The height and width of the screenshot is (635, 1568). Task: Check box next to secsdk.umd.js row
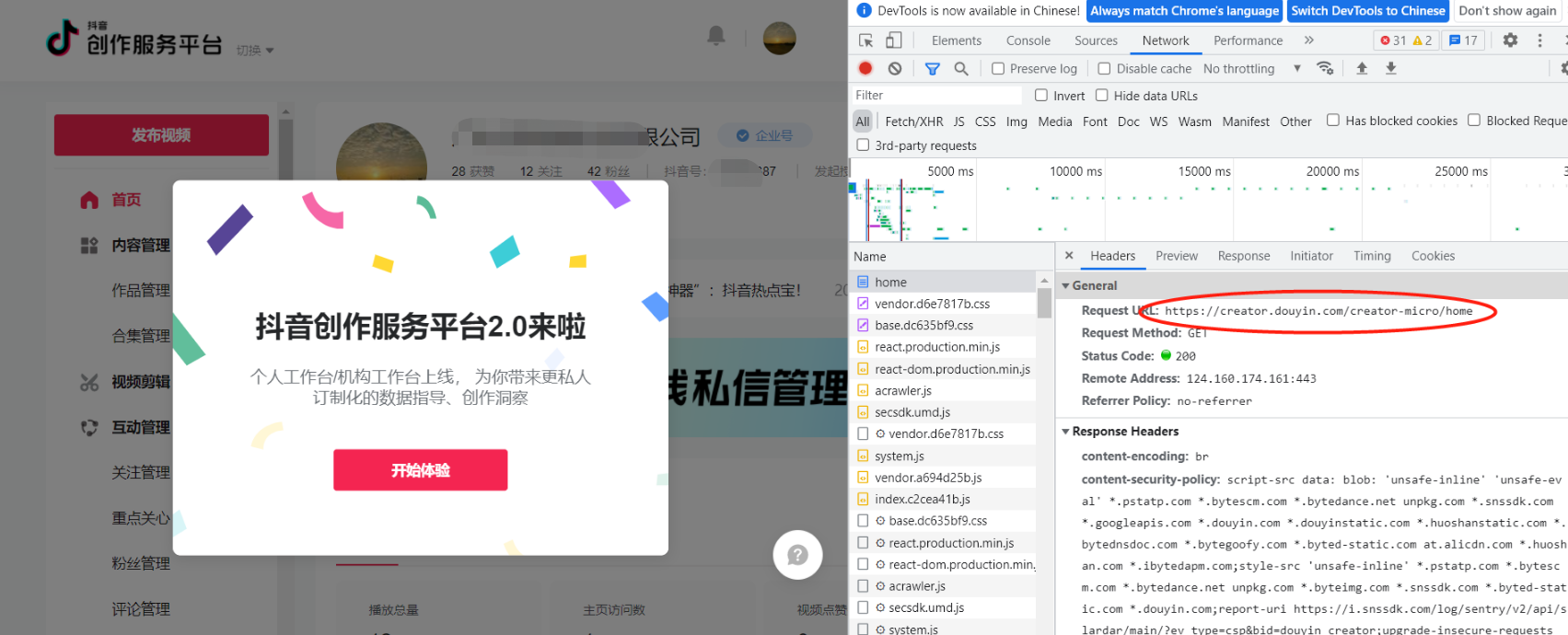863,607
